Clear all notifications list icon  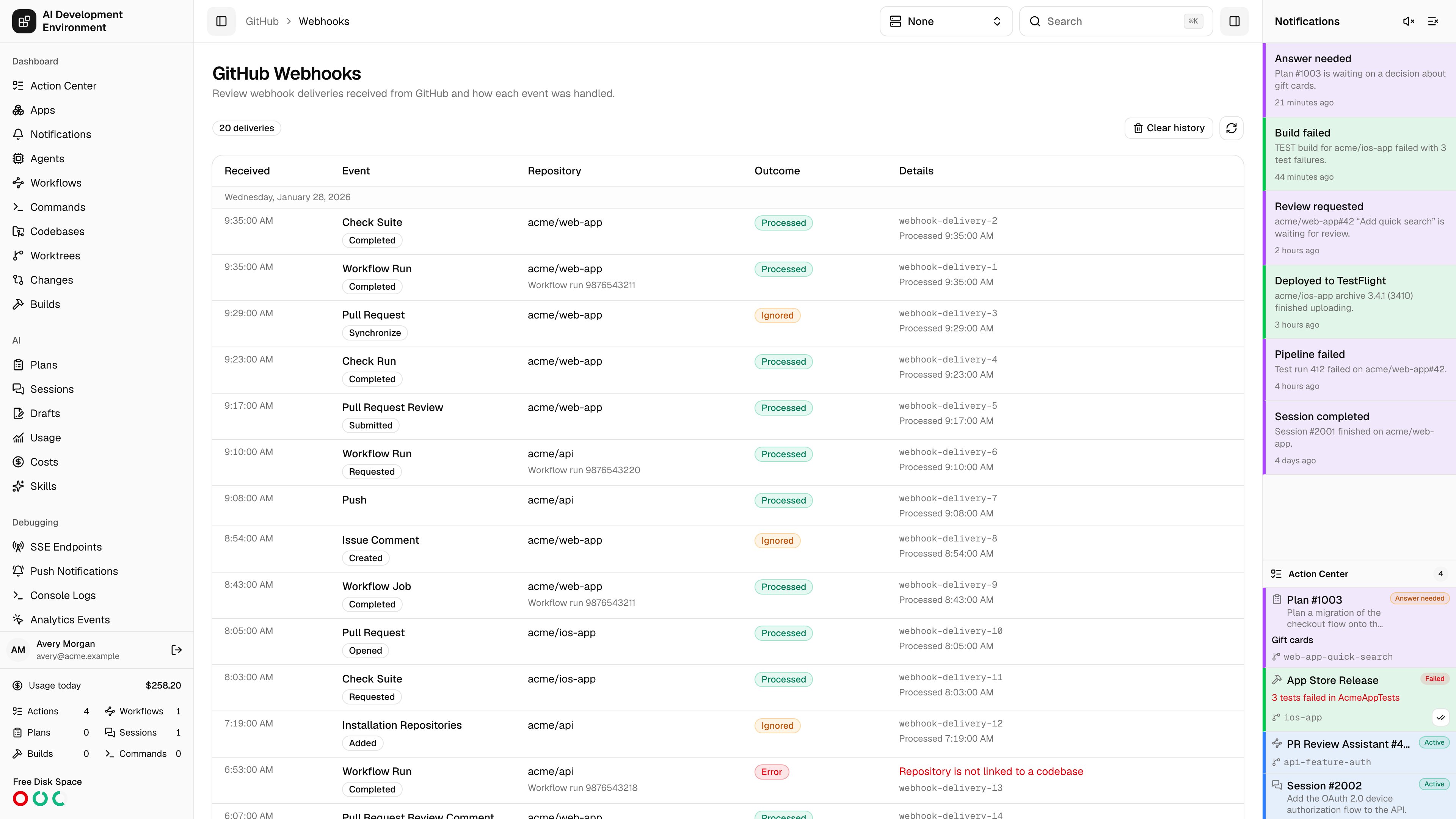tap(1433, 22)
